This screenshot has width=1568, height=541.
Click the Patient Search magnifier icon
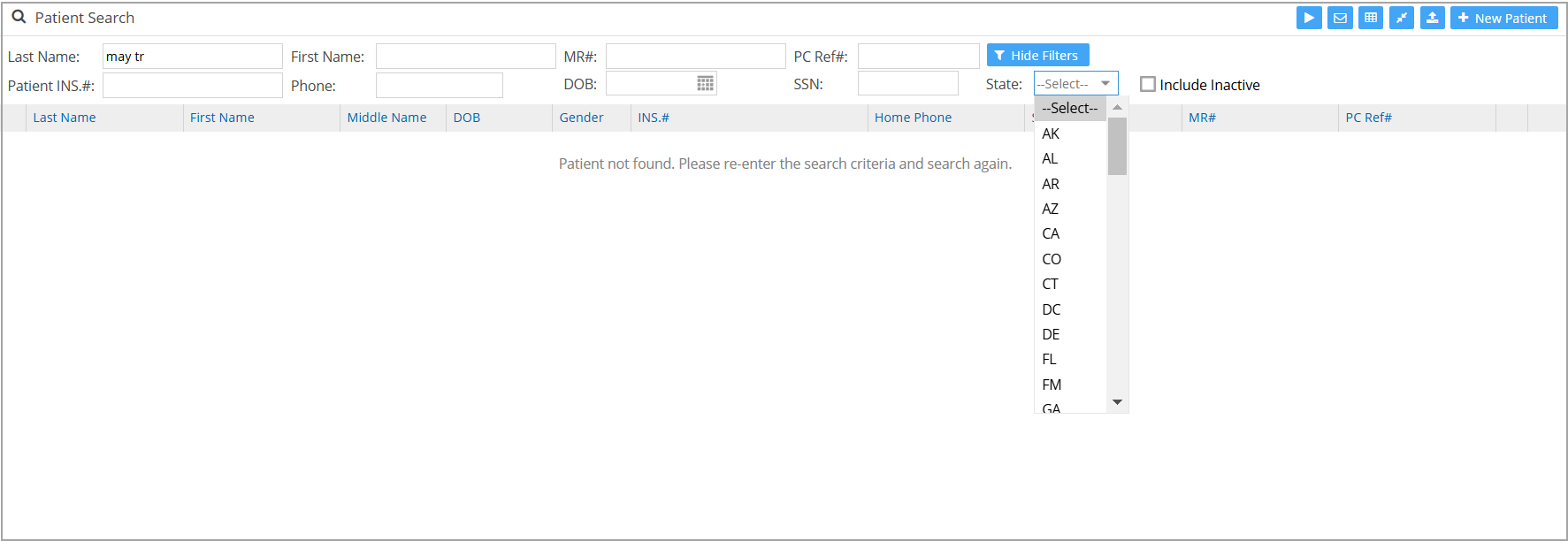[19, 17]
